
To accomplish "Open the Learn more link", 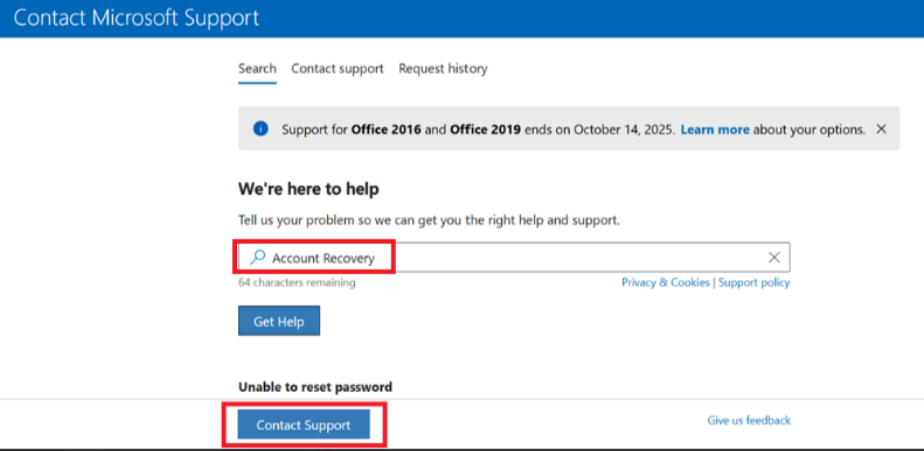I will tap(715, 129).
